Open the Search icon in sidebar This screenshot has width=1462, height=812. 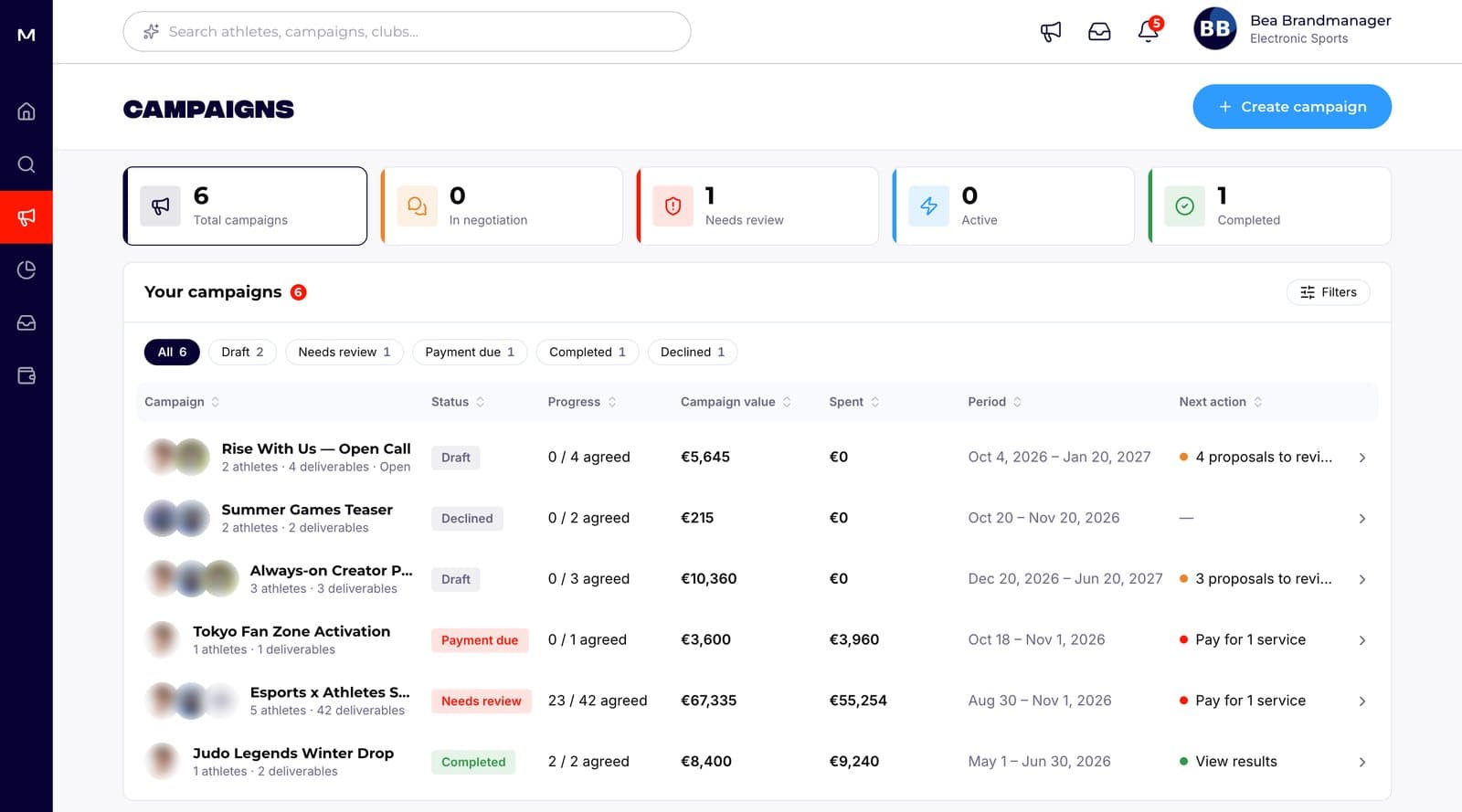click(26, 164)
